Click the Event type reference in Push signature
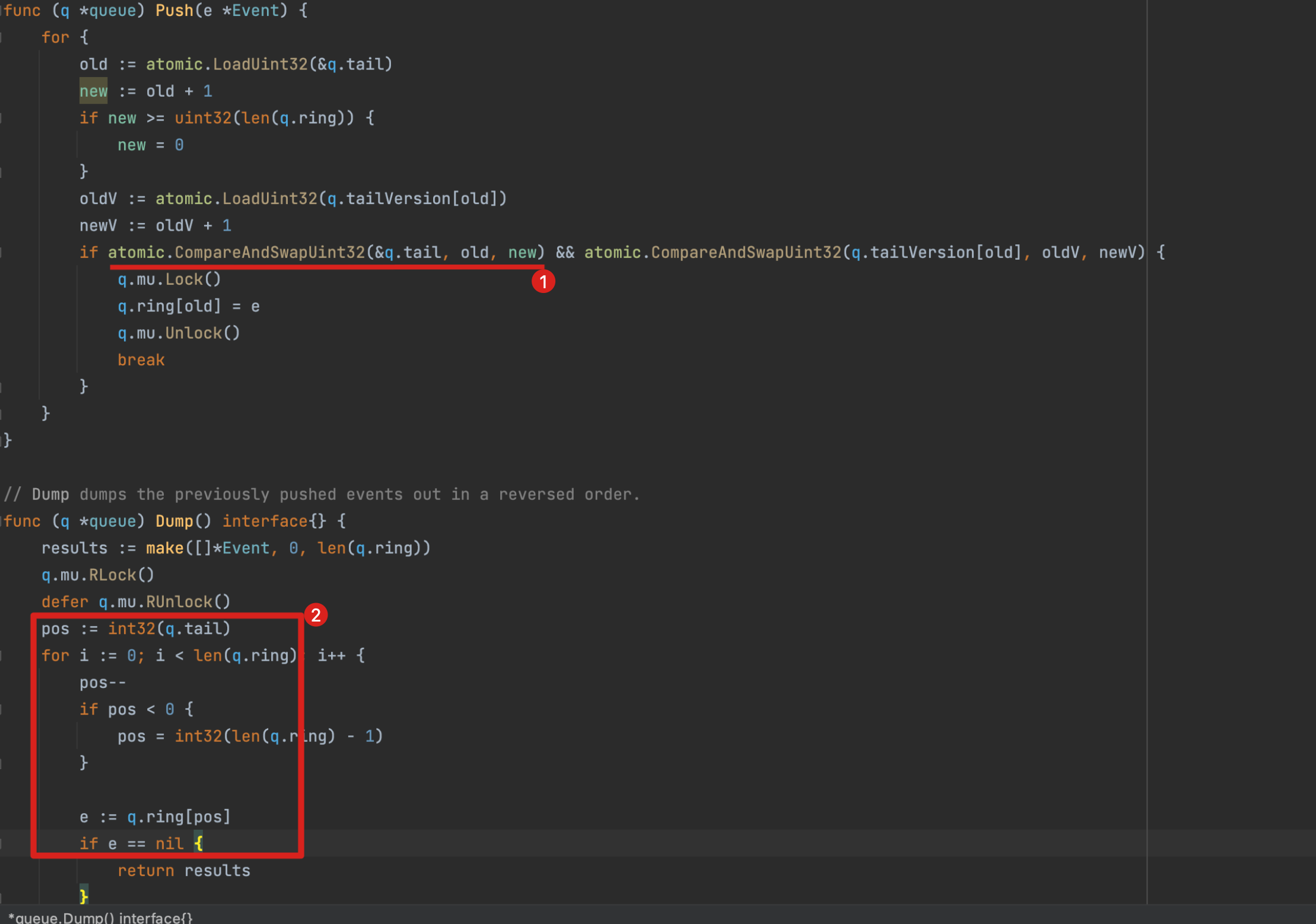 [x=254, y=10]
